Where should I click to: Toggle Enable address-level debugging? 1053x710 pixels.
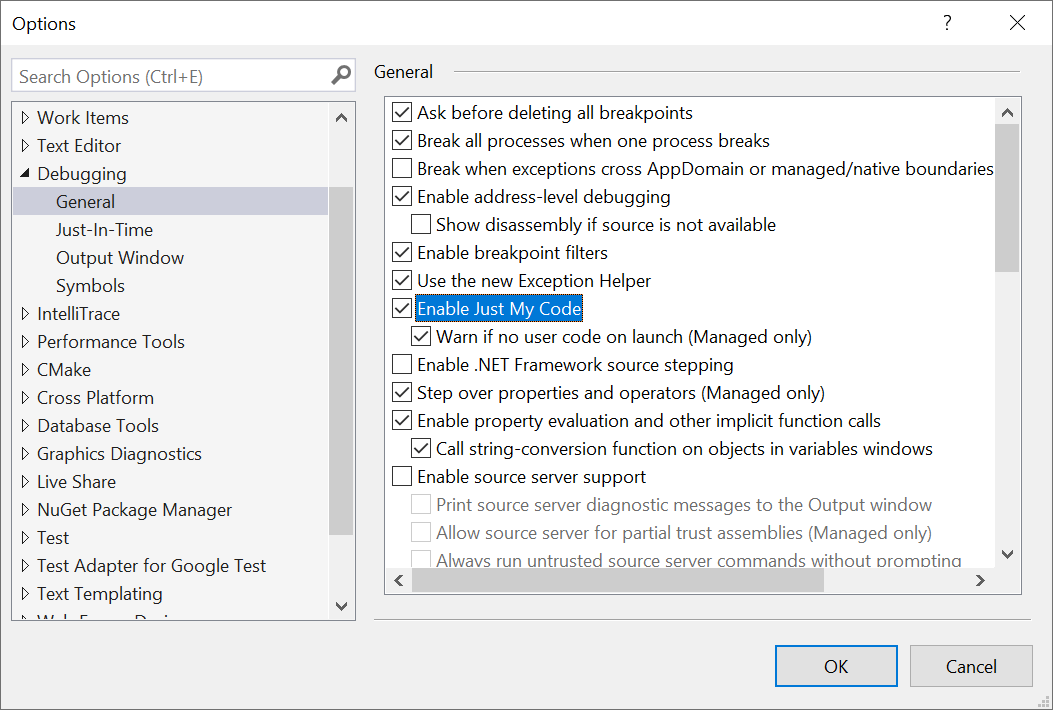pos(402,196)
